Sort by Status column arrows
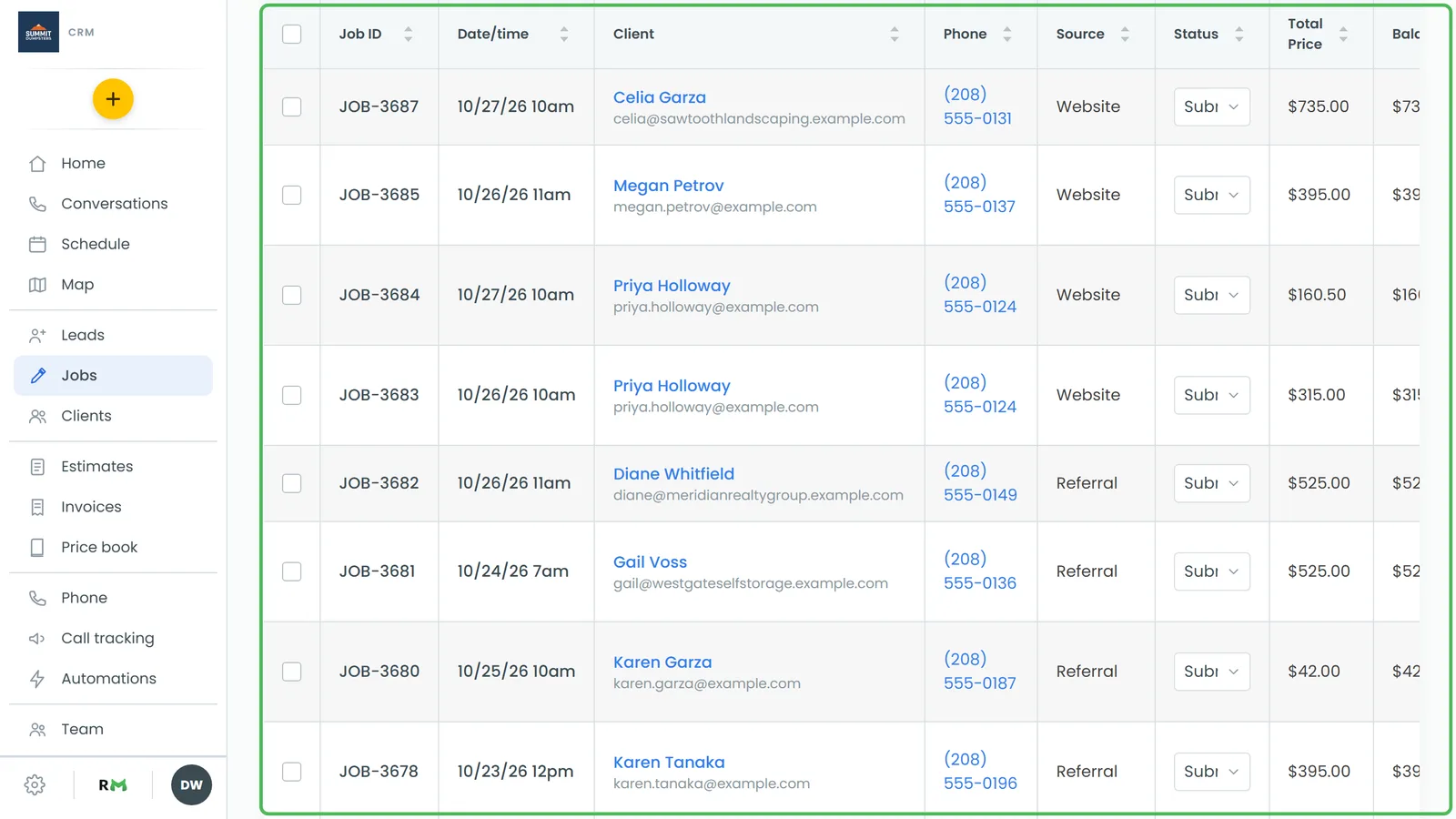 pos(1239,34)
